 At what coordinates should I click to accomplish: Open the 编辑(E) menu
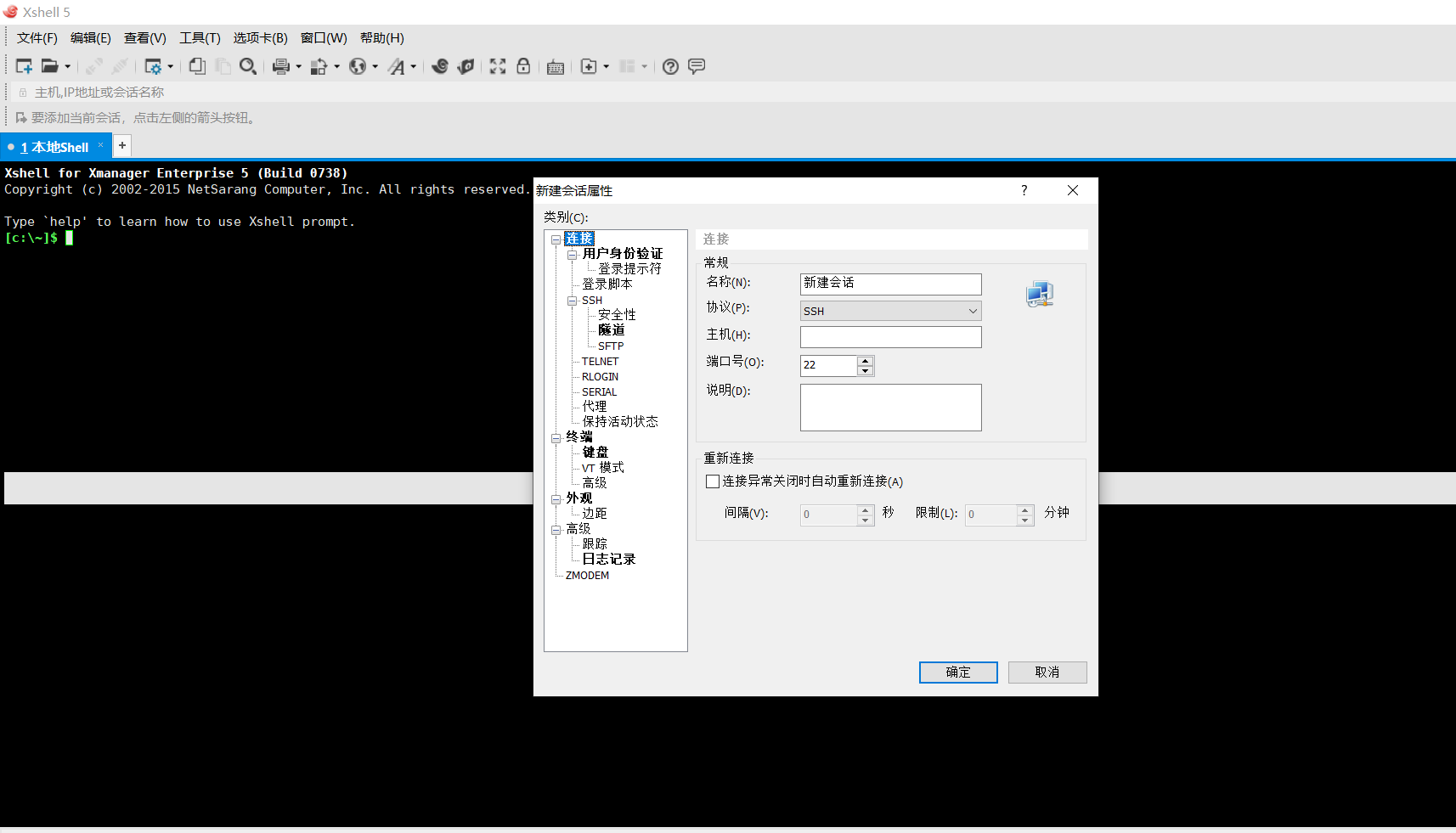click(91, 38)
